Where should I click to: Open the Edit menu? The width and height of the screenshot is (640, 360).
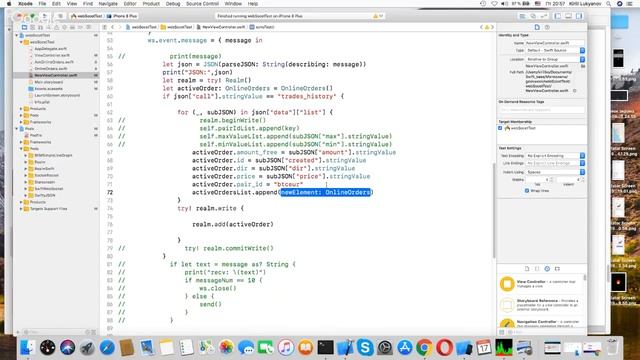(56, 4)
